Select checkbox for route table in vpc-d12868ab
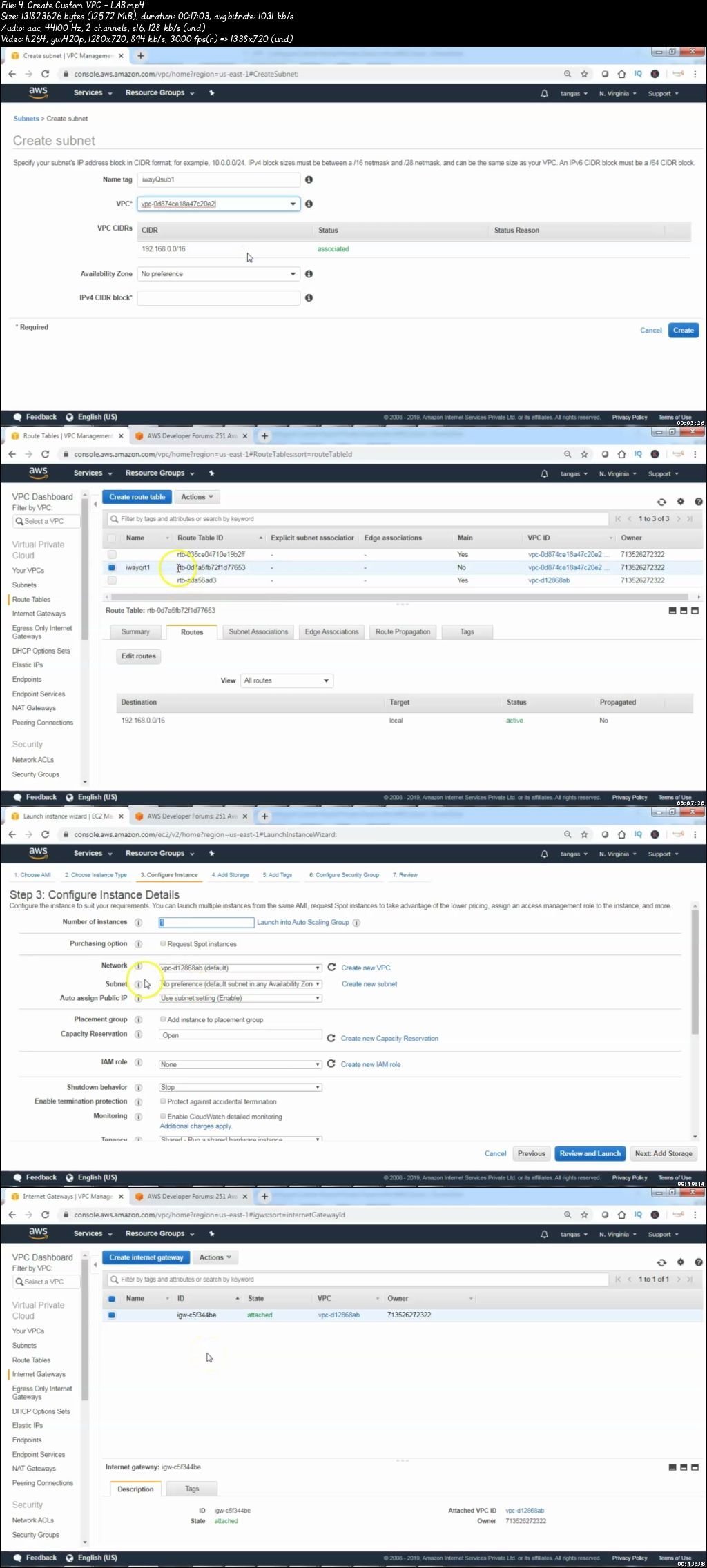The width and height of the screenshot is (707, 1568). 112,580
